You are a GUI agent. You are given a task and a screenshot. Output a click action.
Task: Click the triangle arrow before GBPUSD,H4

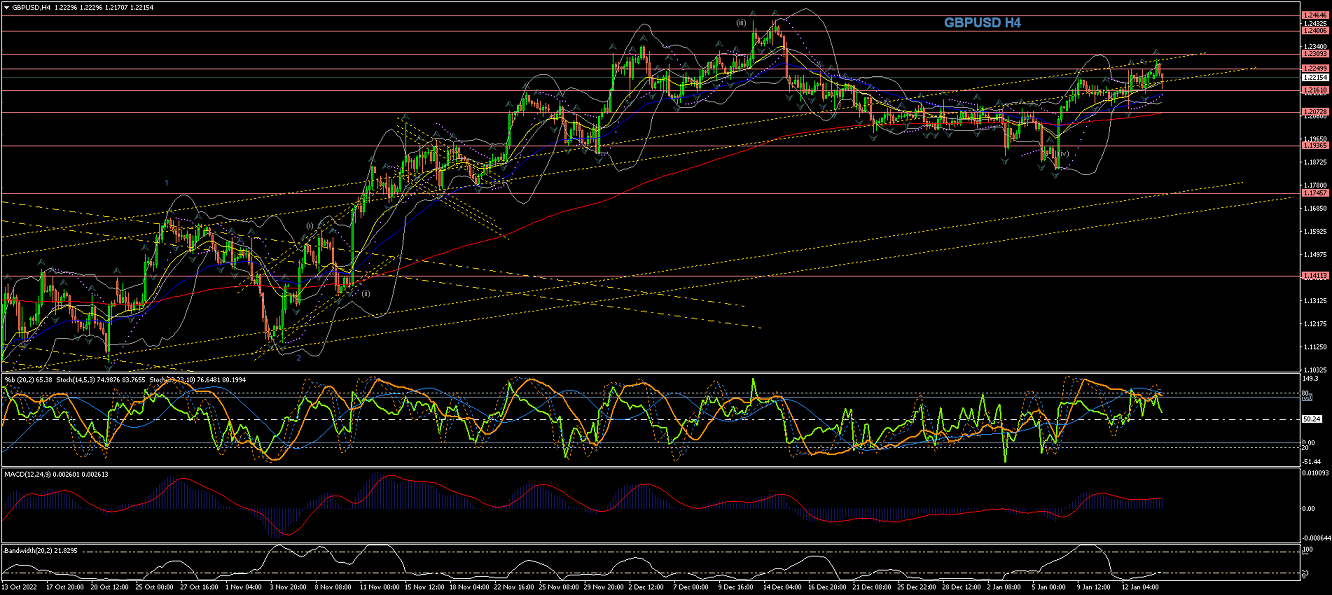6,7
